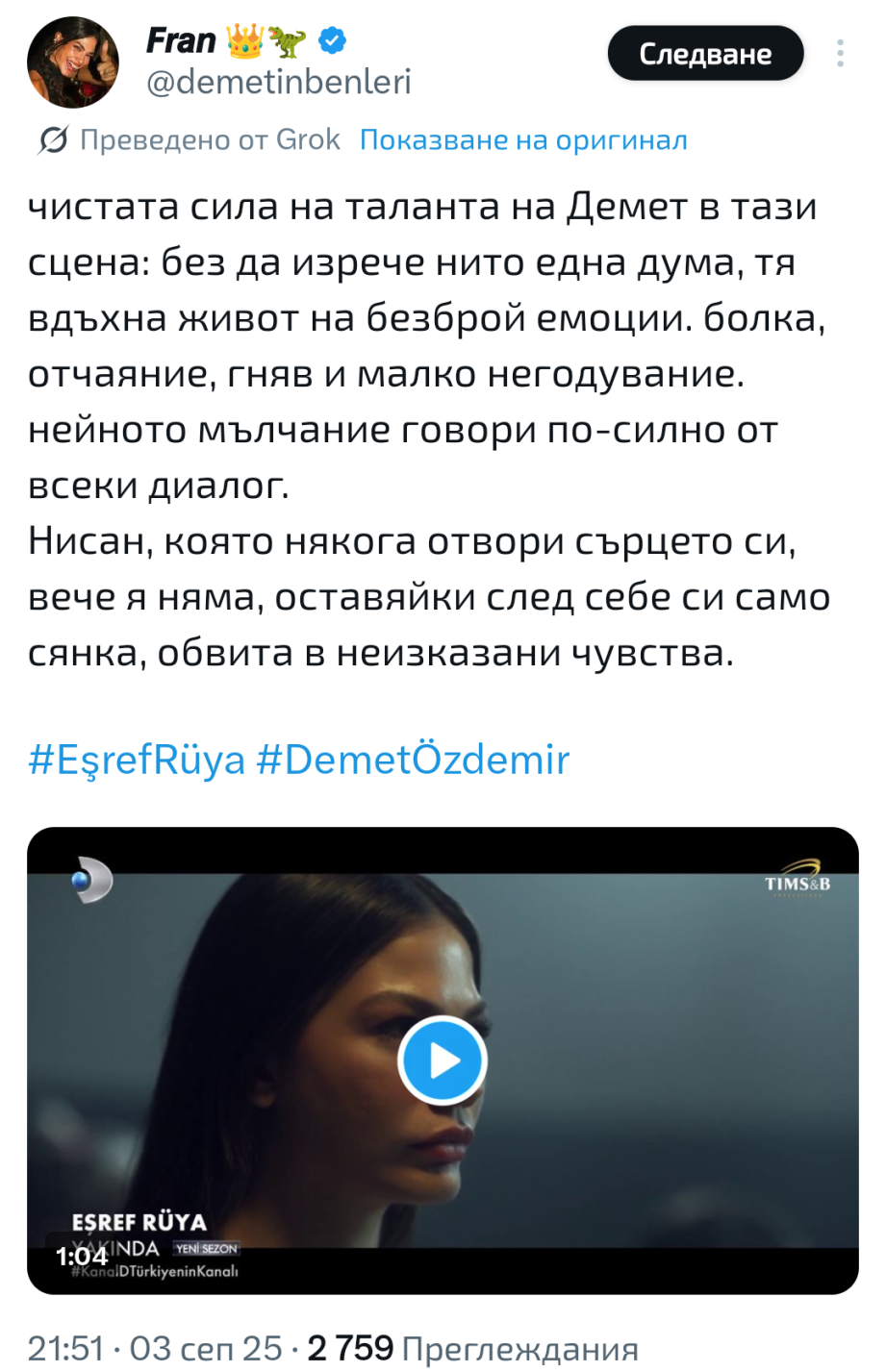
Task: View the 2 759 Преглеждания count
Action: [x=473, y=1348]
